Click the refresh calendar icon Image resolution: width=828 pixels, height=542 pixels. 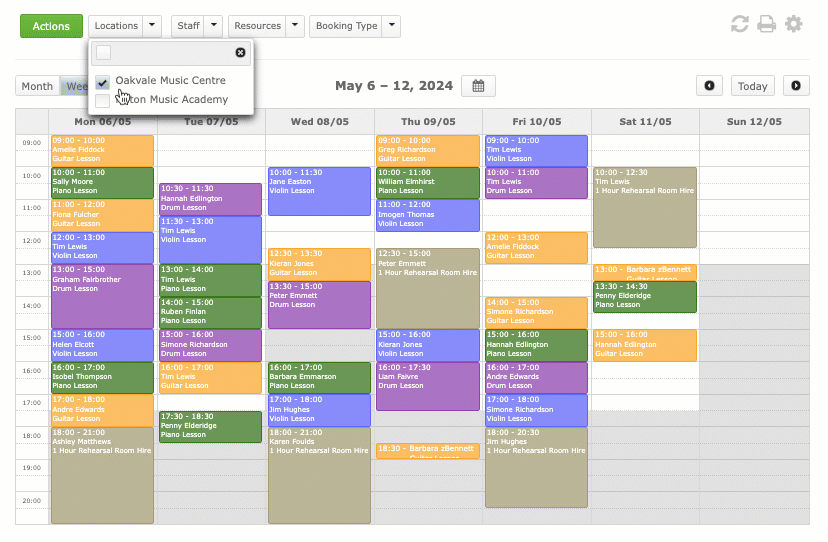point(740,24)
